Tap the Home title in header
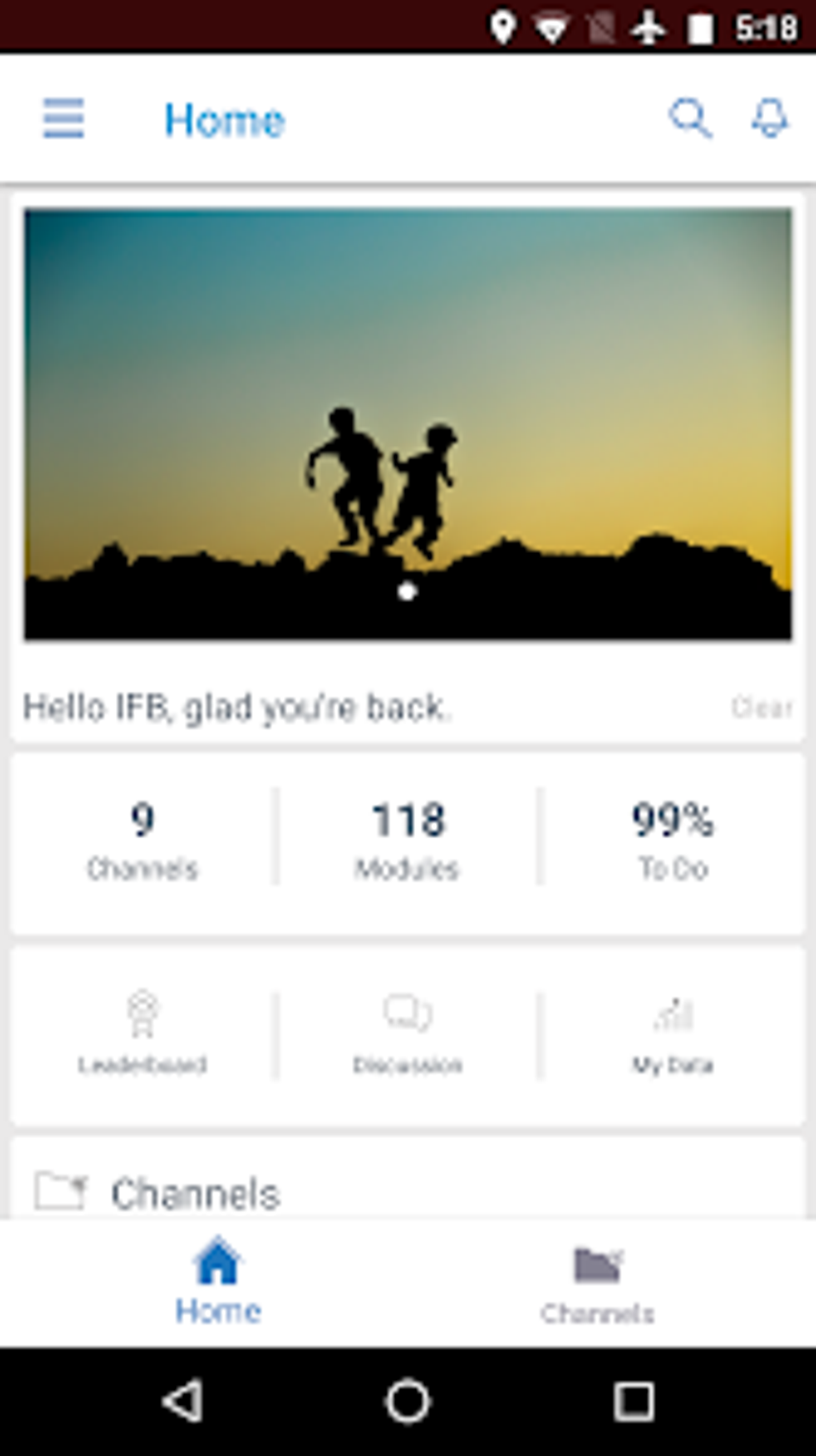 224,120
